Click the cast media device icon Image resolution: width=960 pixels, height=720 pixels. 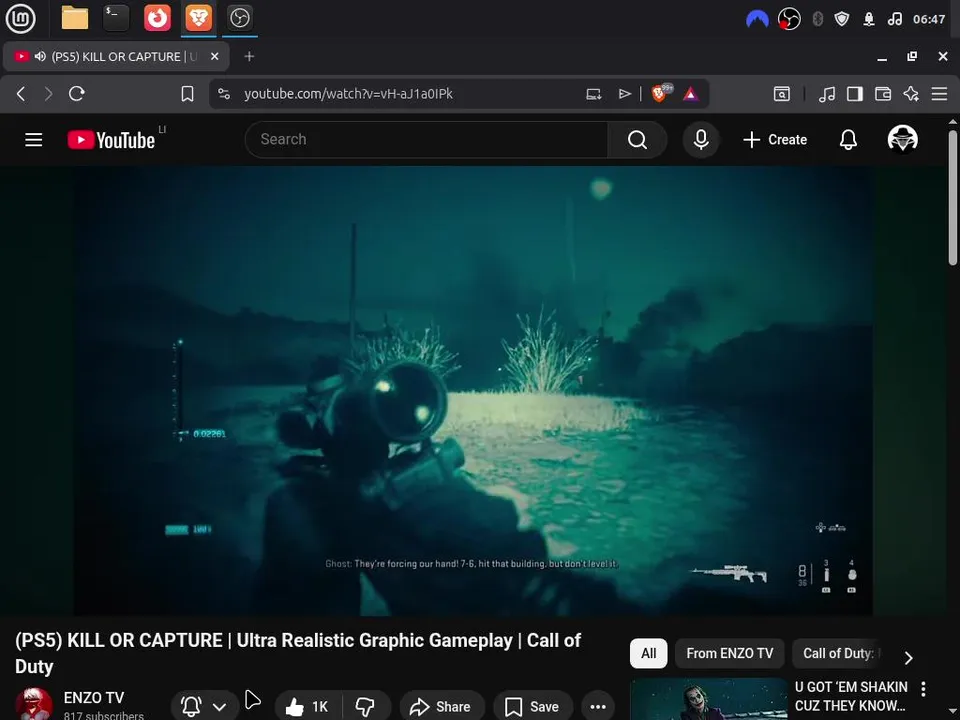593,94
